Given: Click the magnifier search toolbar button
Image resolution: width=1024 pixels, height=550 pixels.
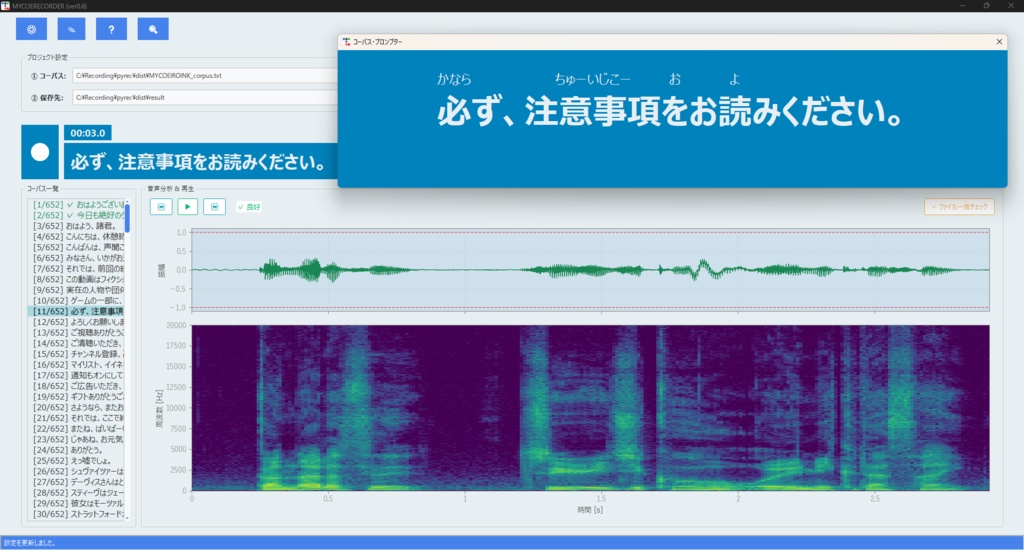Looking at the screenshot, I should (x=153, y=29).
